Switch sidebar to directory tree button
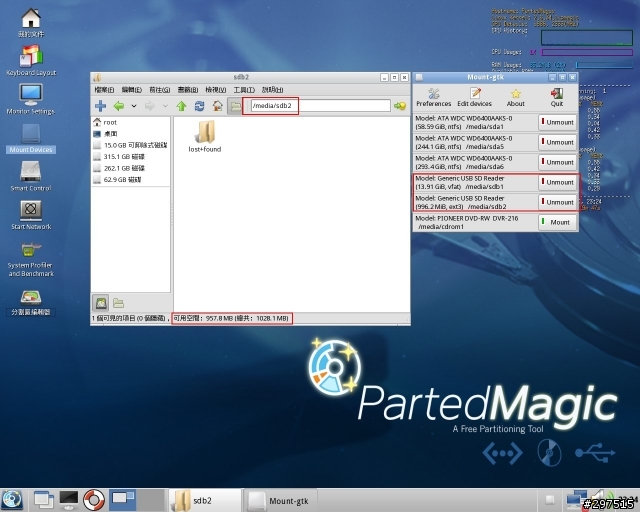 point(118,303)
